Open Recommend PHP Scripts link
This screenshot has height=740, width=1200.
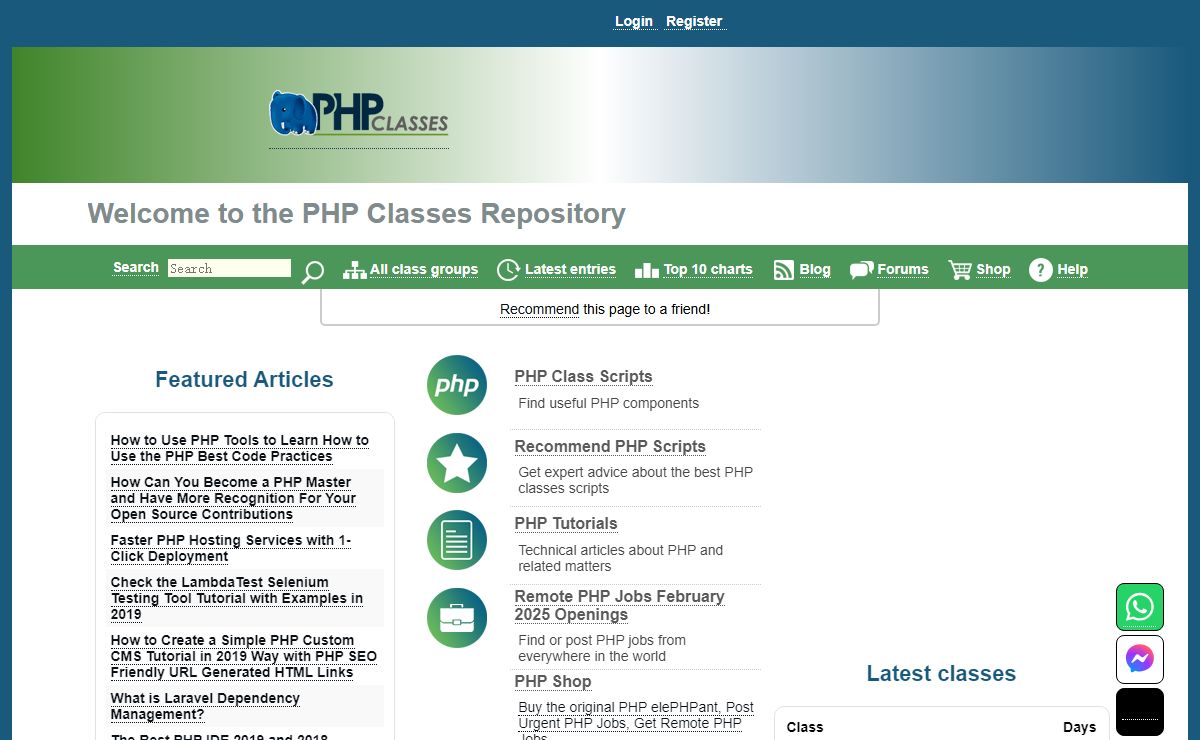(x=610, y=446)
